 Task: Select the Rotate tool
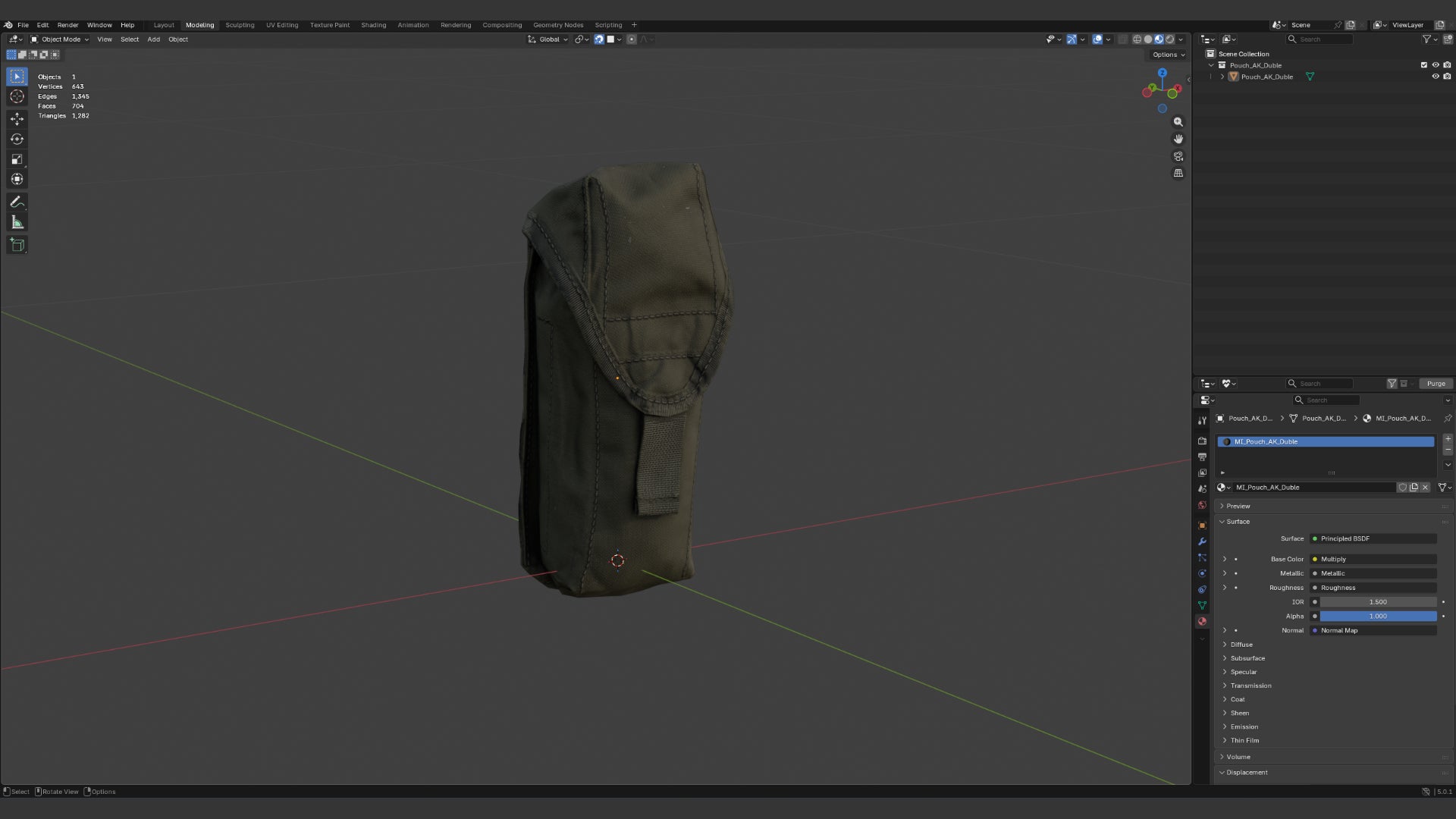[x=17, y=139]
